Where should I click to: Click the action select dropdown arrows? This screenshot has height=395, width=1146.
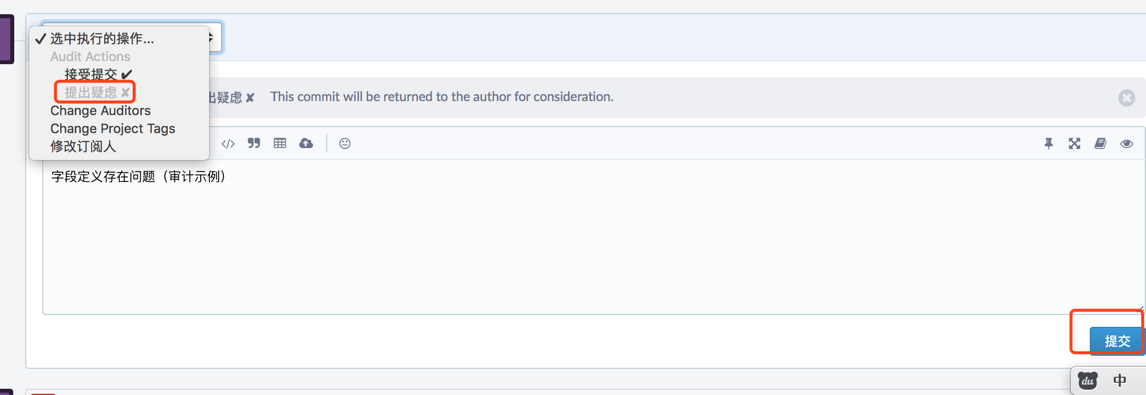pos(213,37)
